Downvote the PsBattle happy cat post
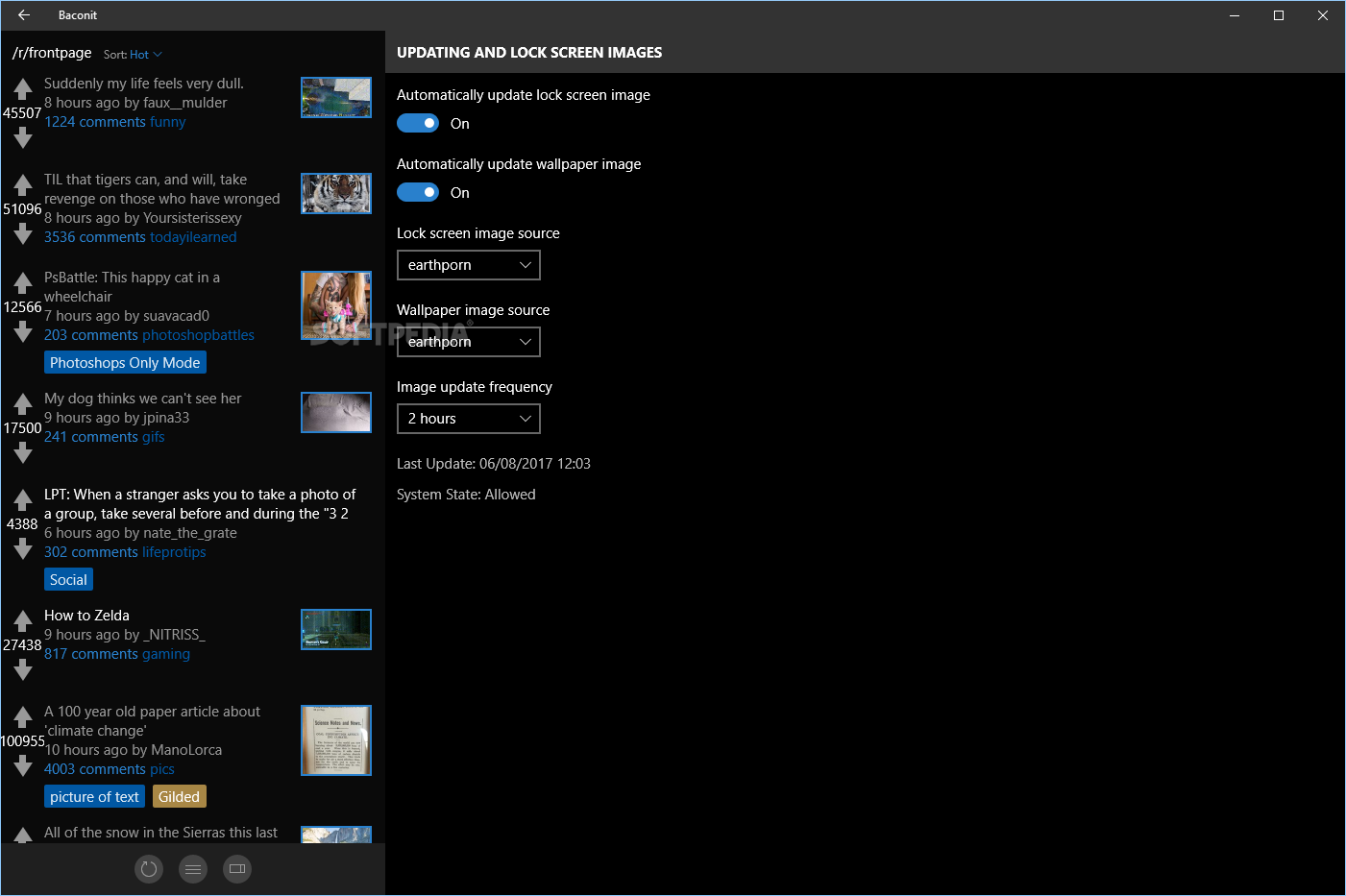The width and height of the screenshot is (1346, 896). tap(23, 333)
